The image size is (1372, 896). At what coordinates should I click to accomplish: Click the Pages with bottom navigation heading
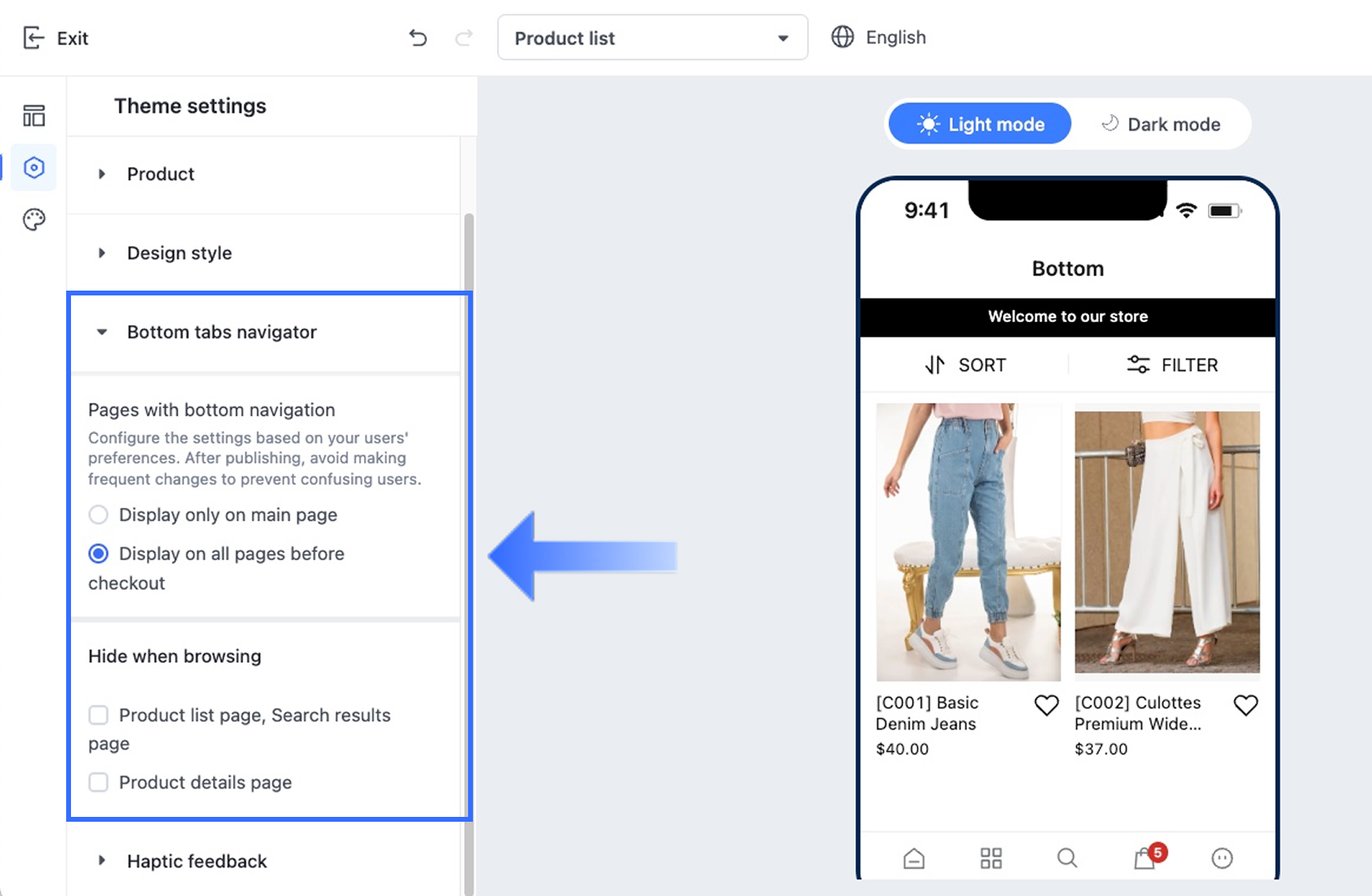[211, 410]
